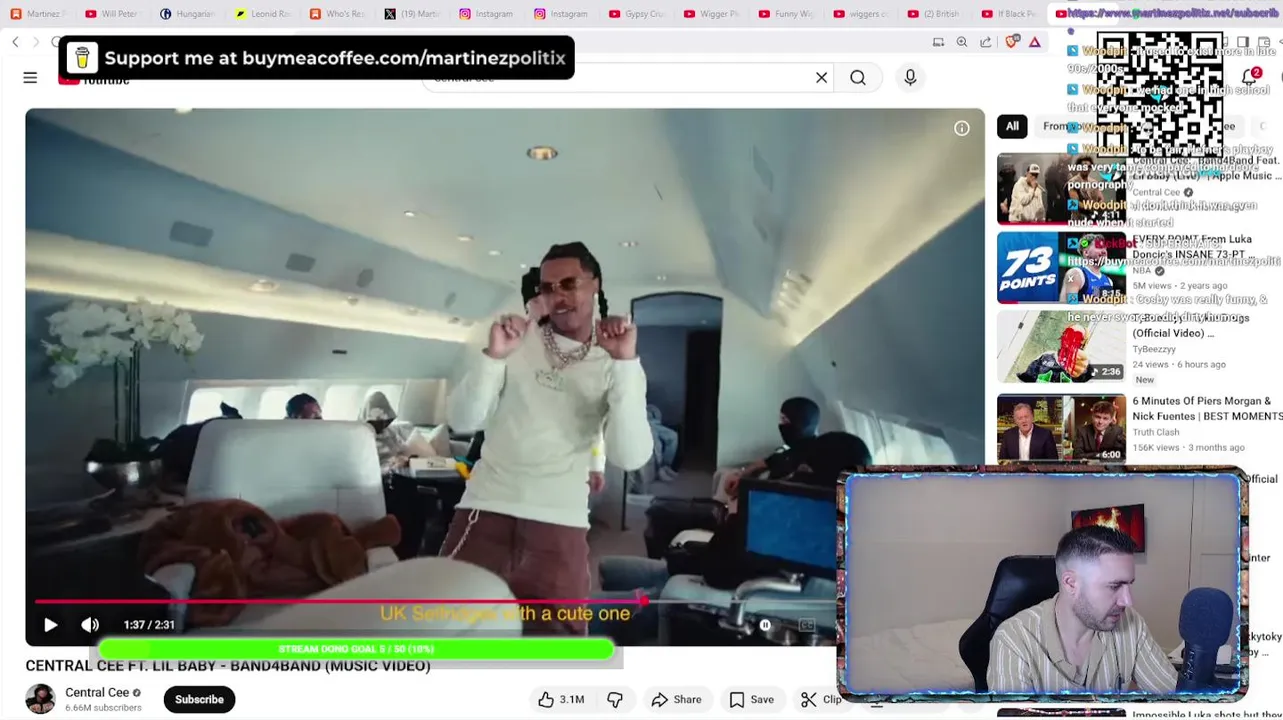
Task: Mute the video with speaker icon
Action: [90, 625]
